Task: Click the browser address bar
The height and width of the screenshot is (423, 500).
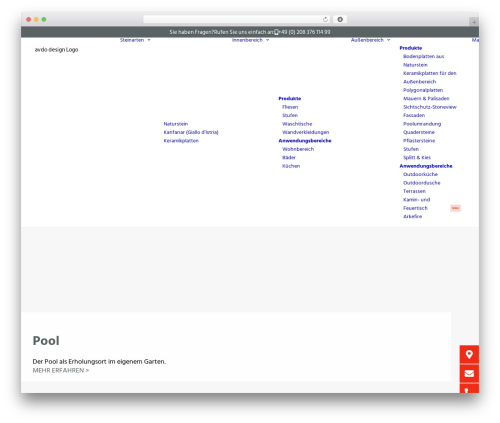Action: click(236, 19)
